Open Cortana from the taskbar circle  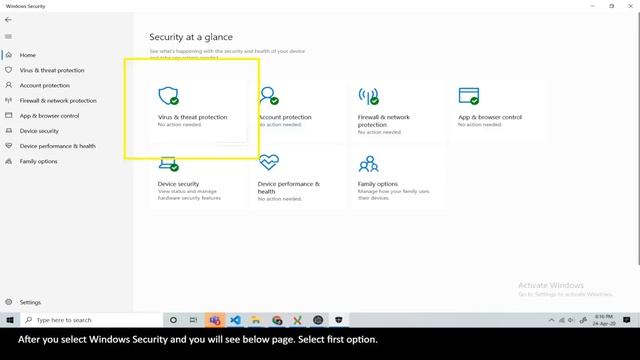[x=173, y=320]
